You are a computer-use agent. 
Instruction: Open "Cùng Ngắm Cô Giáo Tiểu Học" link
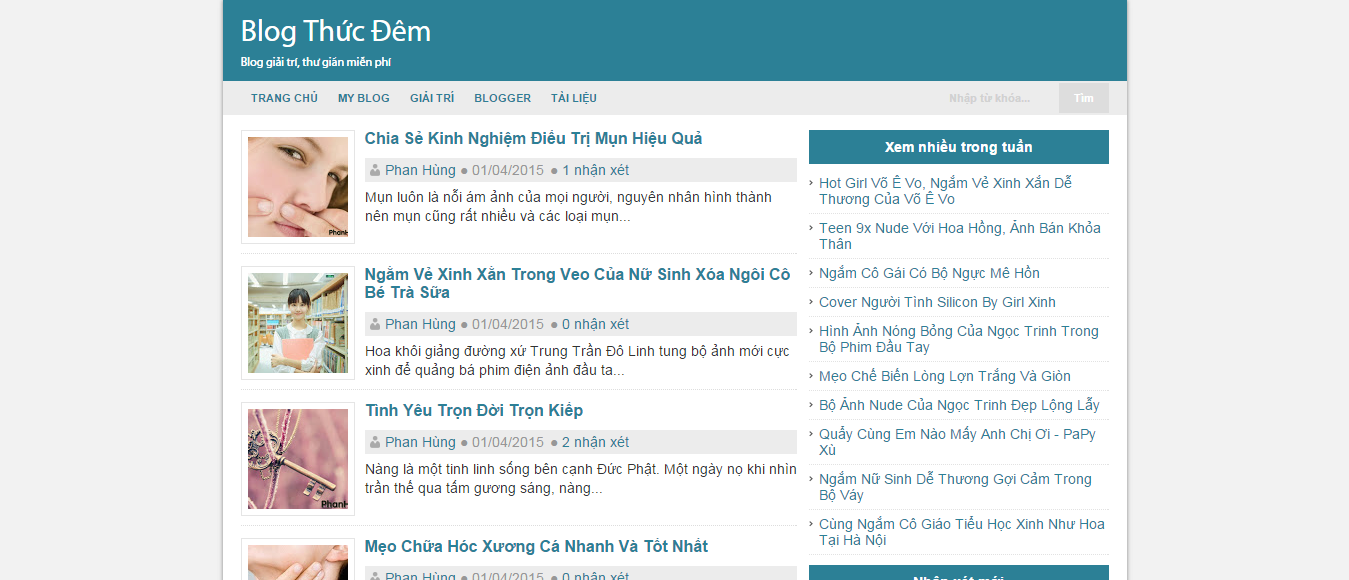[962, 532]
